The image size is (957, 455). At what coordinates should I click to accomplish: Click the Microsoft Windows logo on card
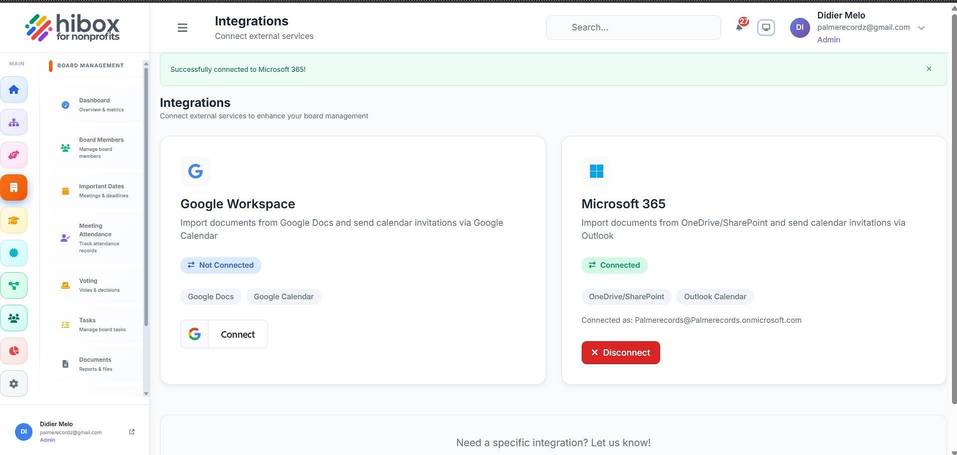pyautogui.click(x=596, y=171)
